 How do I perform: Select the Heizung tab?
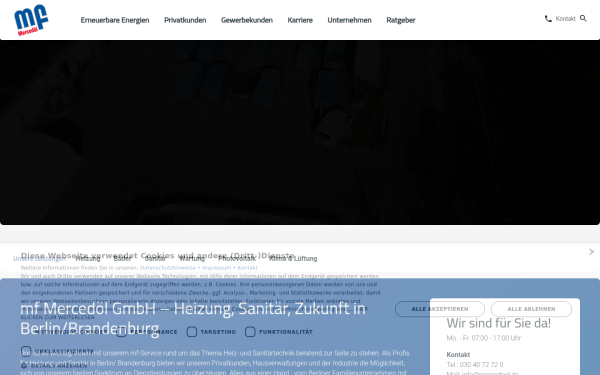coord(88,259)
